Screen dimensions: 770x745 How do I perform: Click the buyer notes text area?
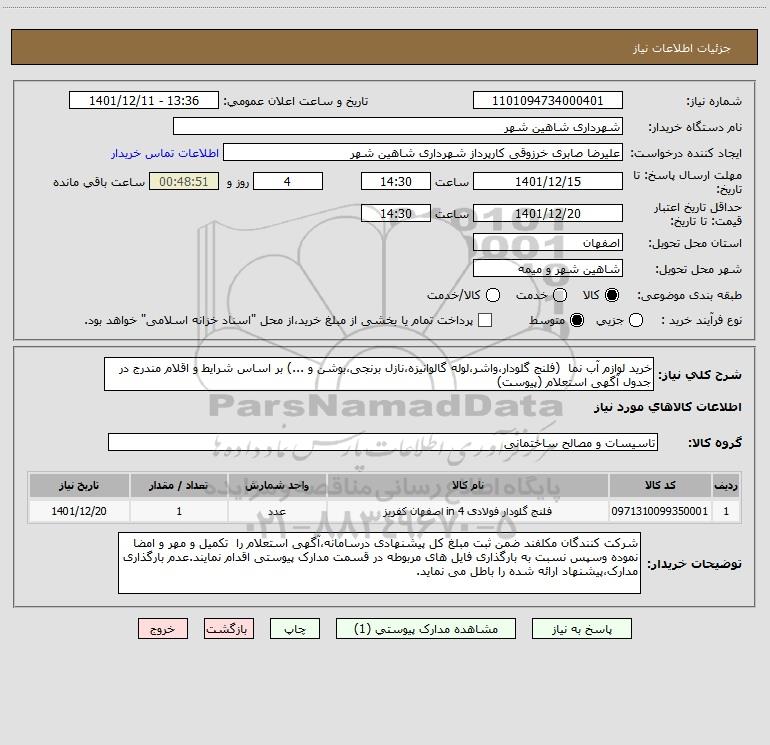click(379, 563)
